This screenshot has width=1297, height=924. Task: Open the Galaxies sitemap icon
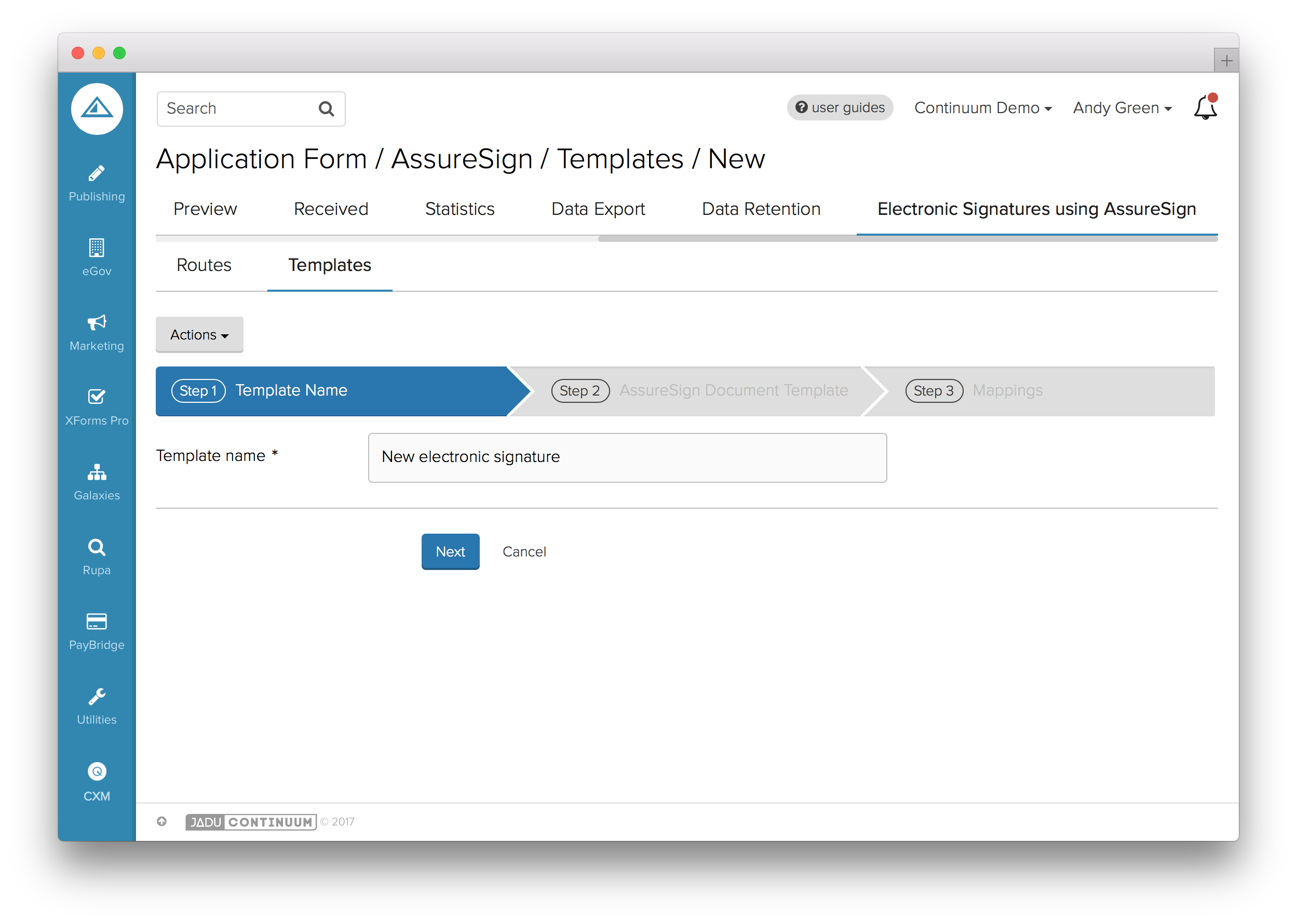[96, 472]
